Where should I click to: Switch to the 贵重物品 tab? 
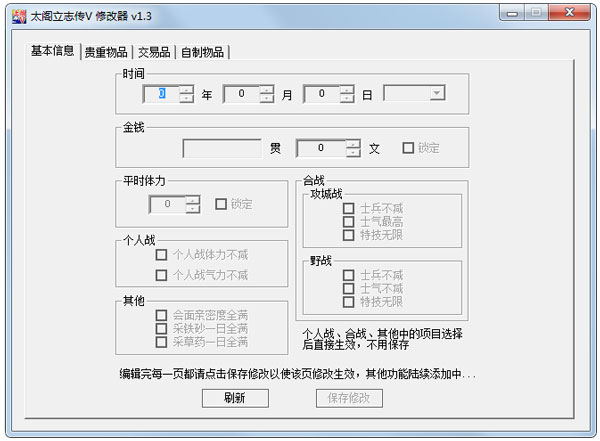[105, 52]
